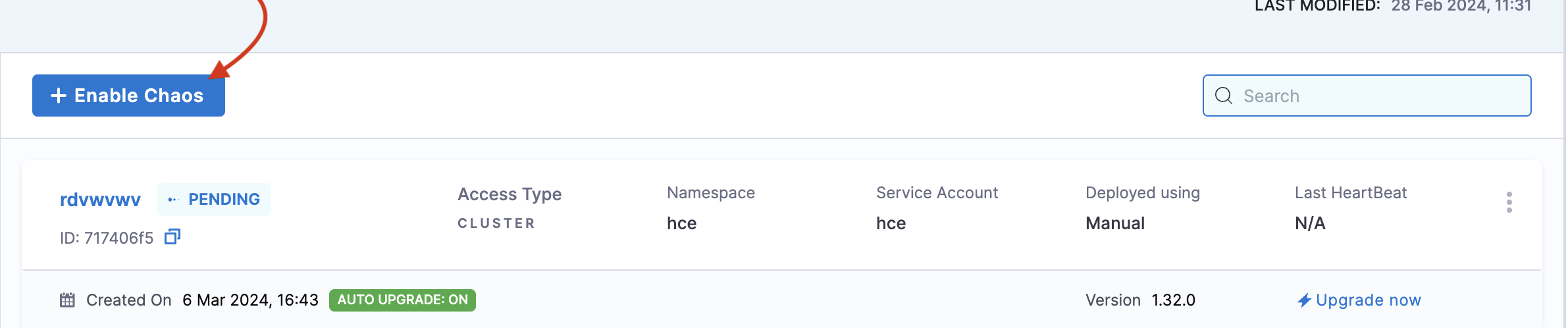
Task: Click the magnifier icon in the search box
Action: tap(1223, 96)
